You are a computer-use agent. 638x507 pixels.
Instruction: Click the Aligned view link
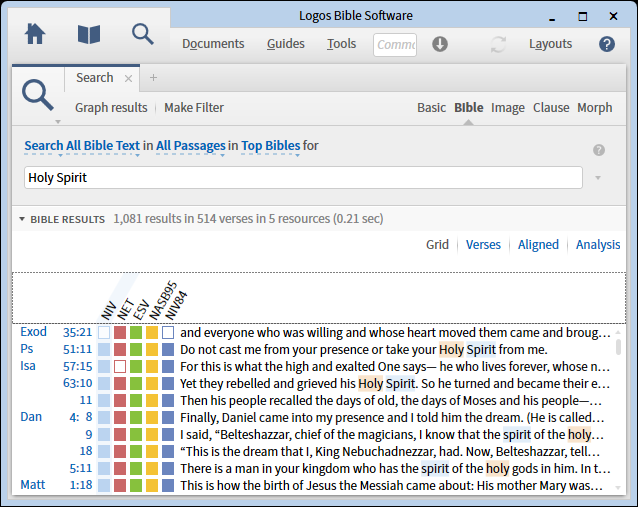tap(538, 245)
